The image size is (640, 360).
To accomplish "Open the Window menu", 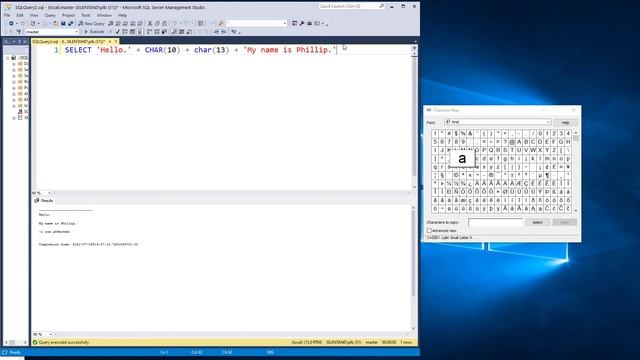I will (104, 15).
